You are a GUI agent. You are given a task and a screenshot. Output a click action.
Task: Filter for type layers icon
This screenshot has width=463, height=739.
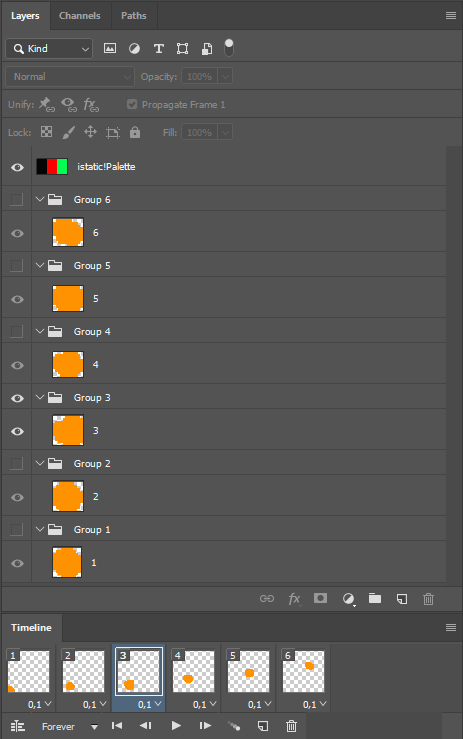(159, 48)
